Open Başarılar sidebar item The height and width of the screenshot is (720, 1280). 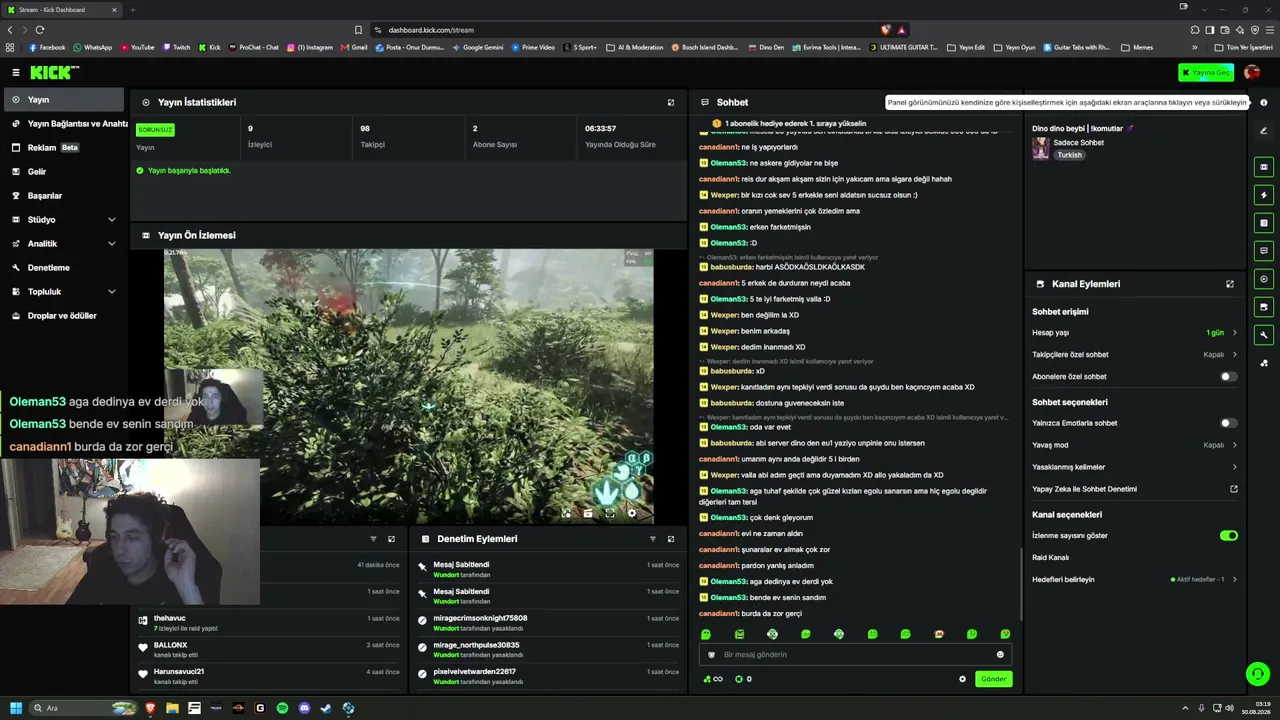click(64, 196)
